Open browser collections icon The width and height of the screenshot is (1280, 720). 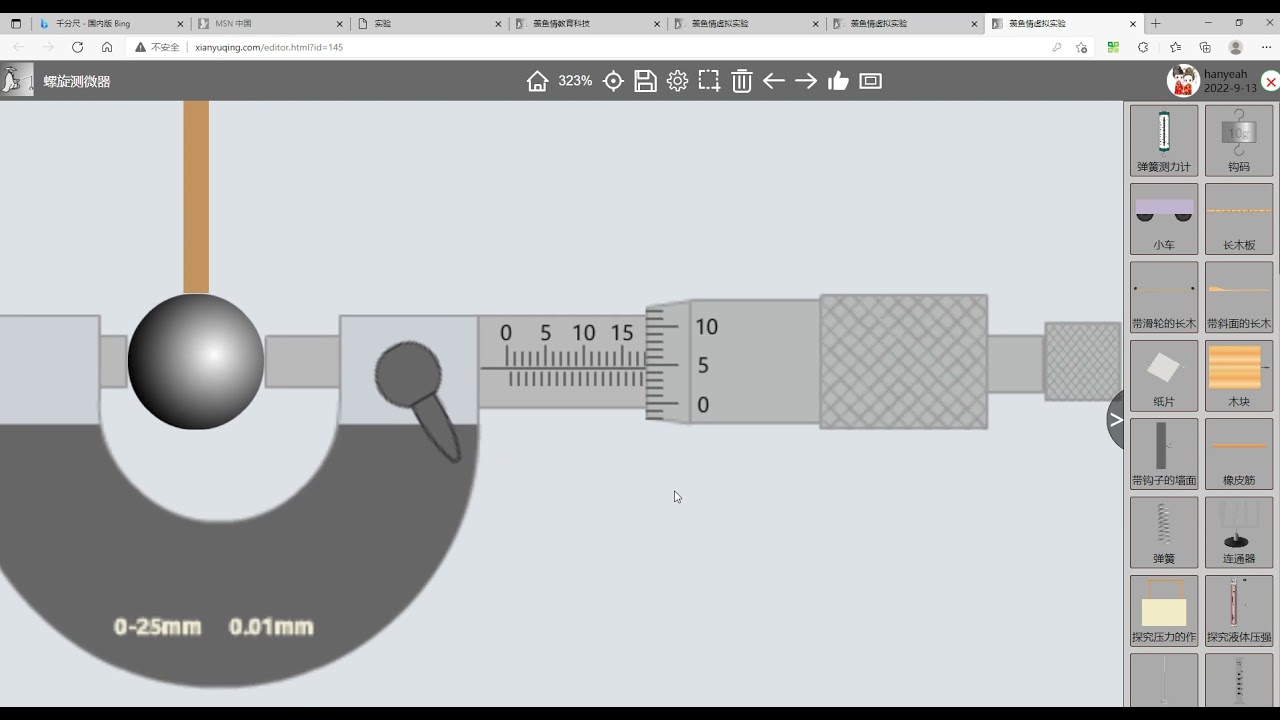pos(1205,47)
